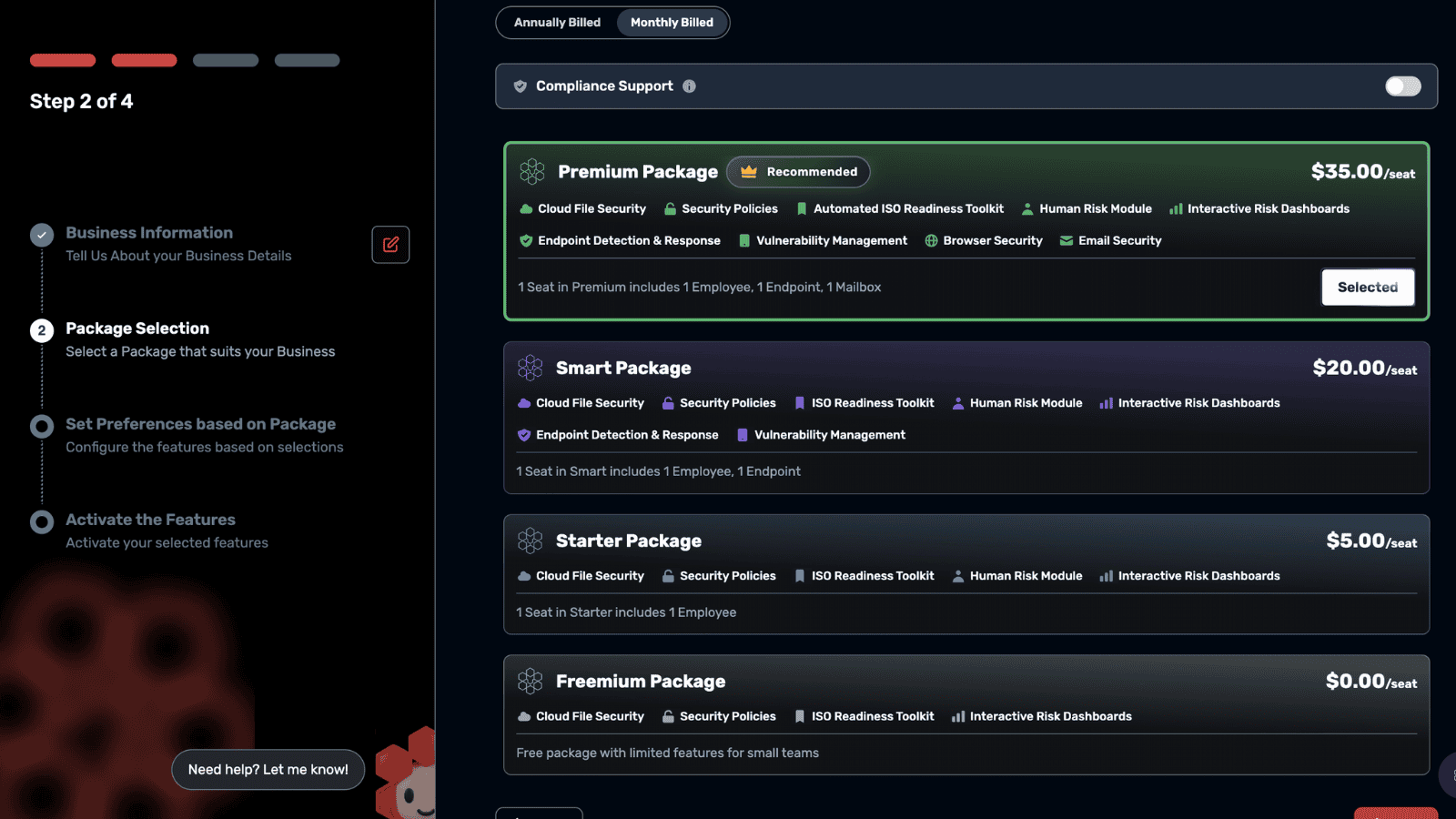Click Premium Interactive Risk Dashboards chart icon
This screenshot has width=1456, height=819.
pyautogui.click(x=1176, y=208)
